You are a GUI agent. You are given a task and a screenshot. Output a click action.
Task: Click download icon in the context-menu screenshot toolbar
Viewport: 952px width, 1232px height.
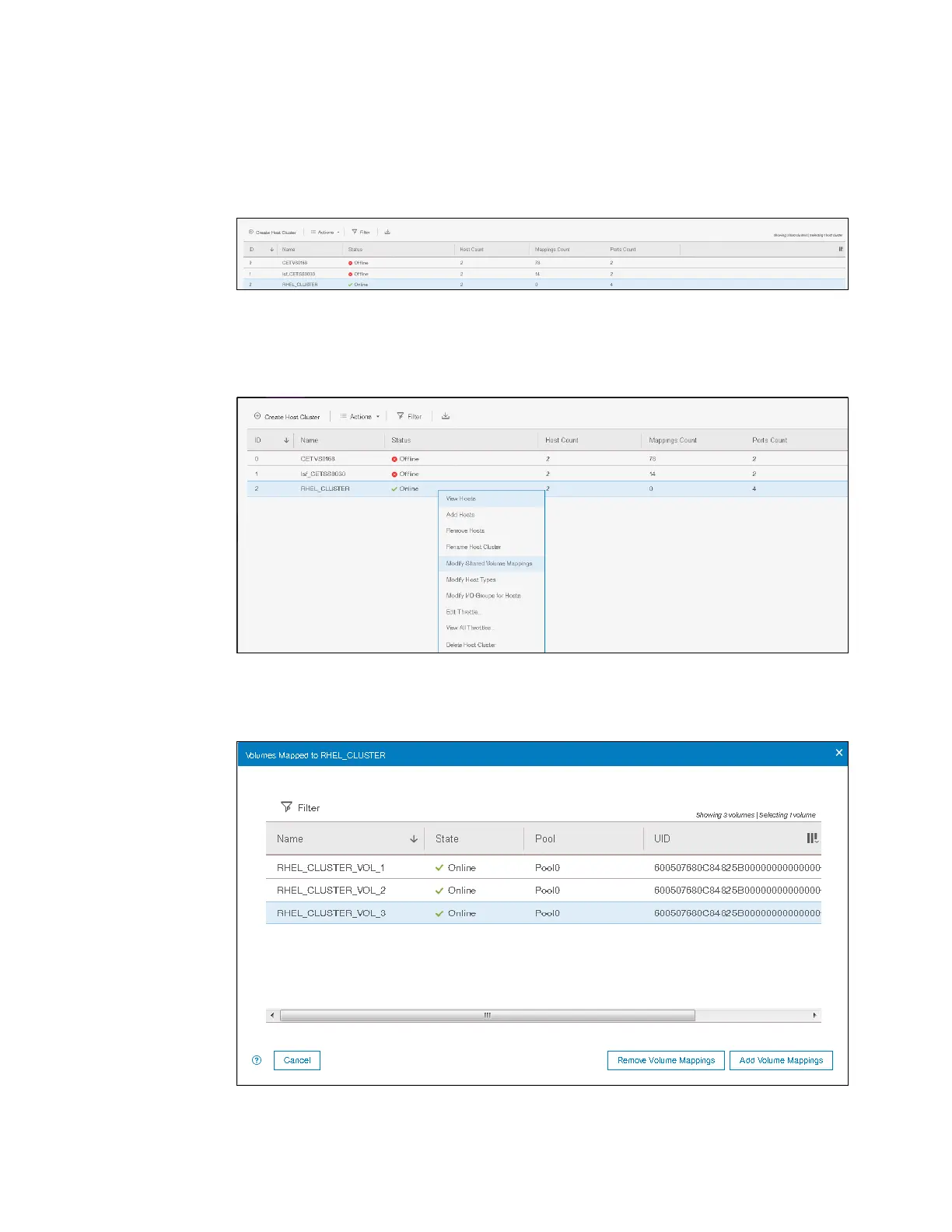click(x=446, y=416)
